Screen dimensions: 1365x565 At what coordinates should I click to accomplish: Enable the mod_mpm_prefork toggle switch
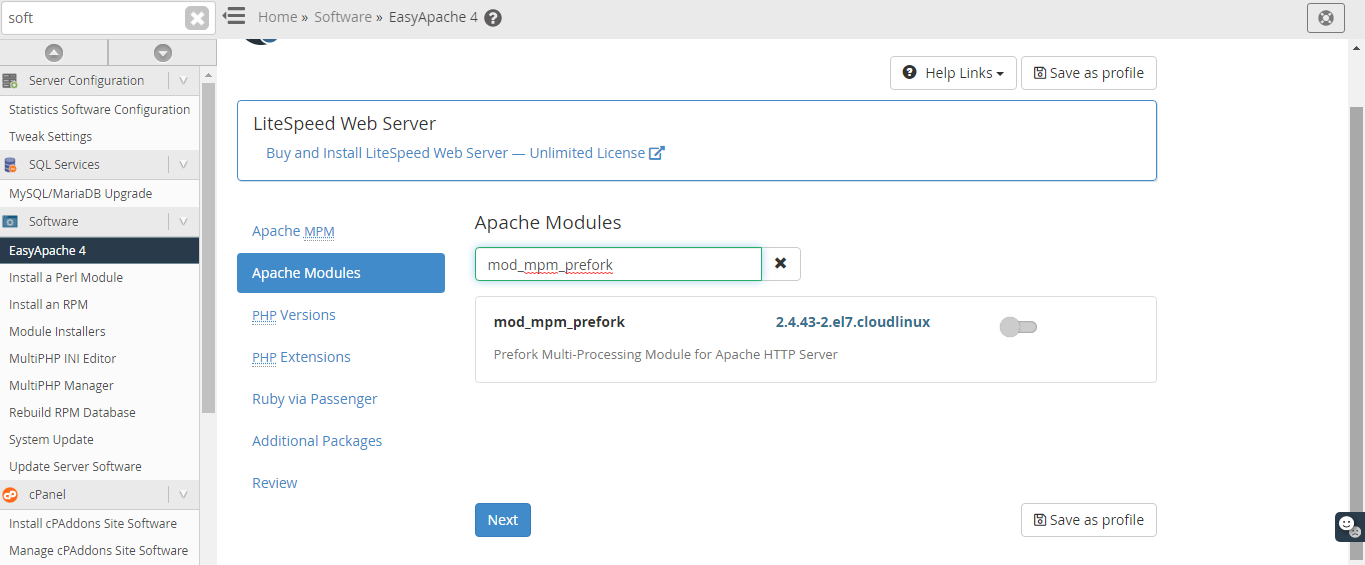1019,327
